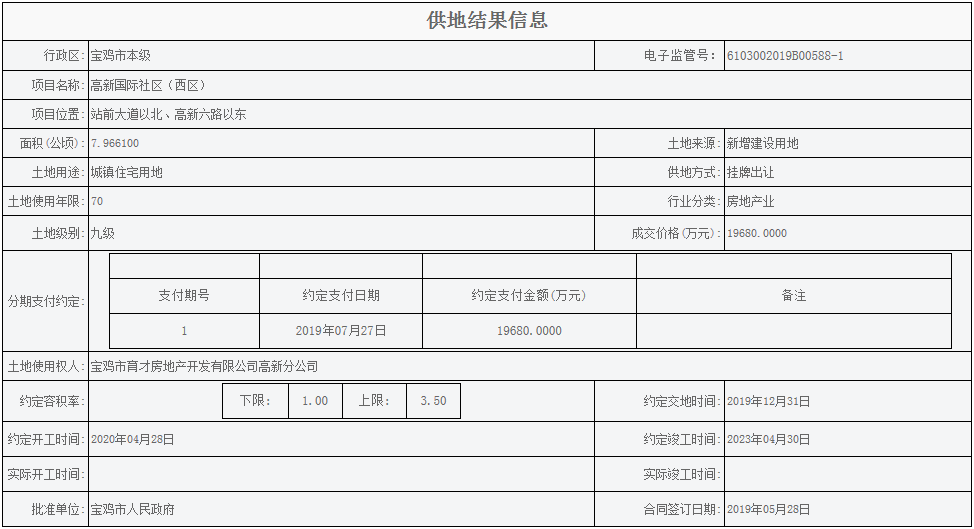Viewport: 974px width, 529px height.
Task: Click the industry category 房地产业 value
Action: point(750,202)
